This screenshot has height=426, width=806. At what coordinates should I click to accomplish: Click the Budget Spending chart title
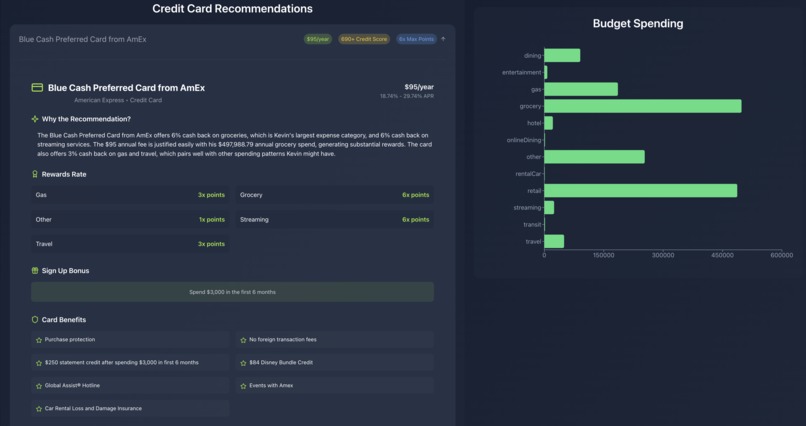click(638, 24)
